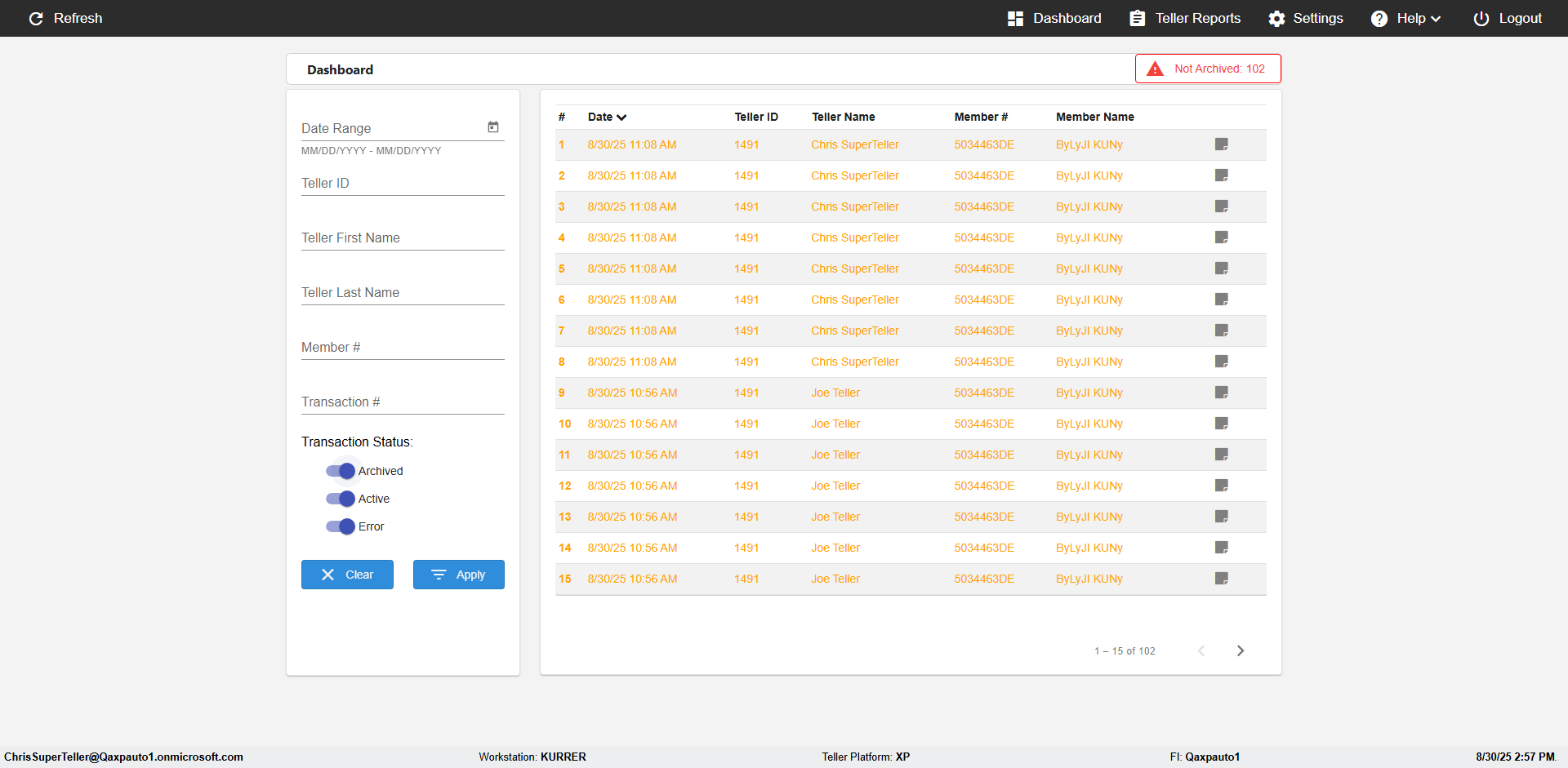Click the Refresh icon in top bar
This screenshot has height=768, width=1568.
(36, 18)
